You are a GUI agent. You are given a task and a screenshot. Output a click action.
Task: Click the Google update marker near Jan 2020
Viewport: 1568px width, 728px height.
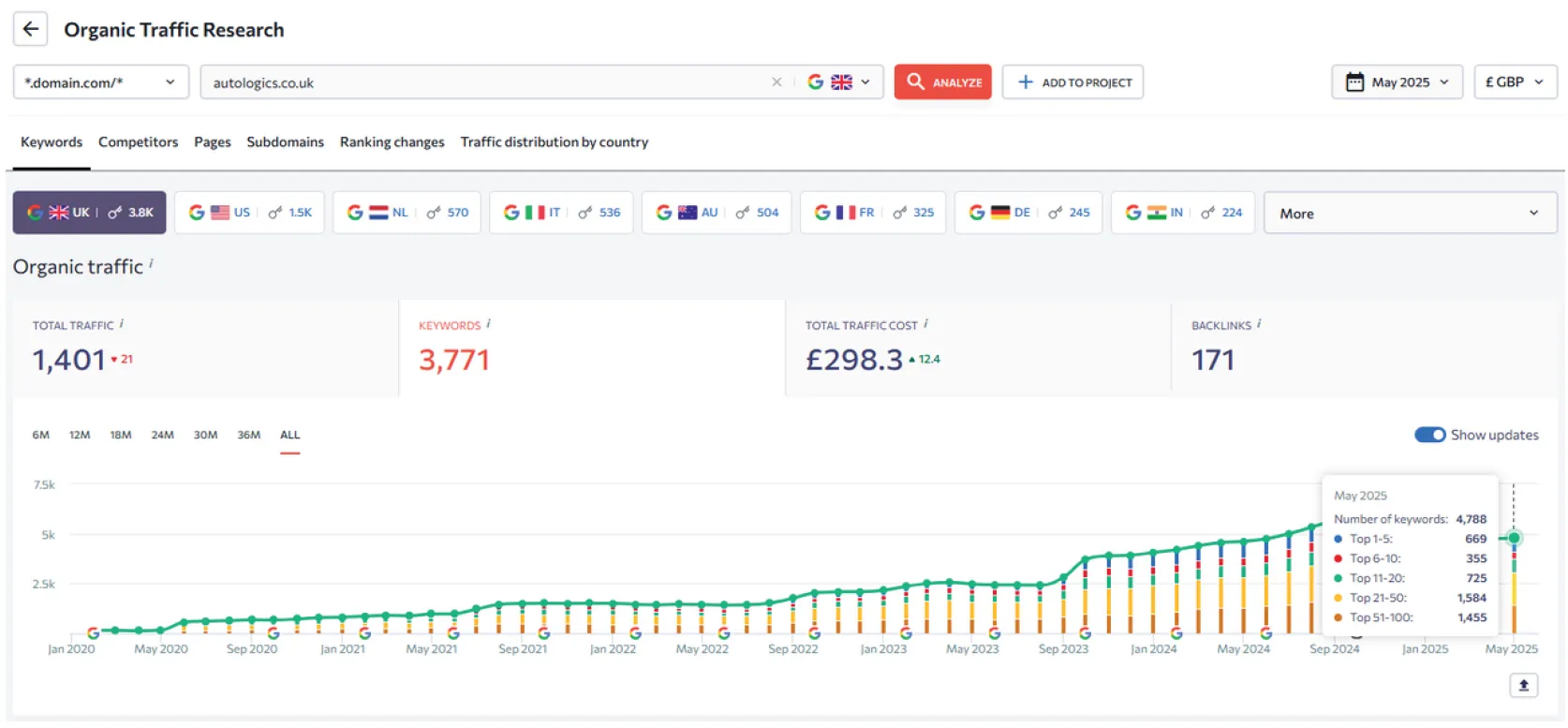(x=93, y=633)
